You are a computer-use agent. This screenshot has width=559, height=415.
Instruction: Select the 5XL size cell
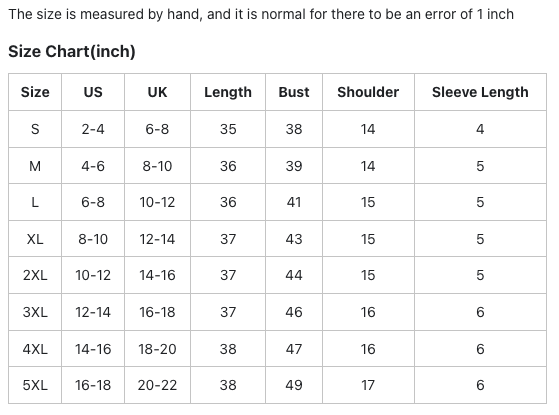point(35,385)
